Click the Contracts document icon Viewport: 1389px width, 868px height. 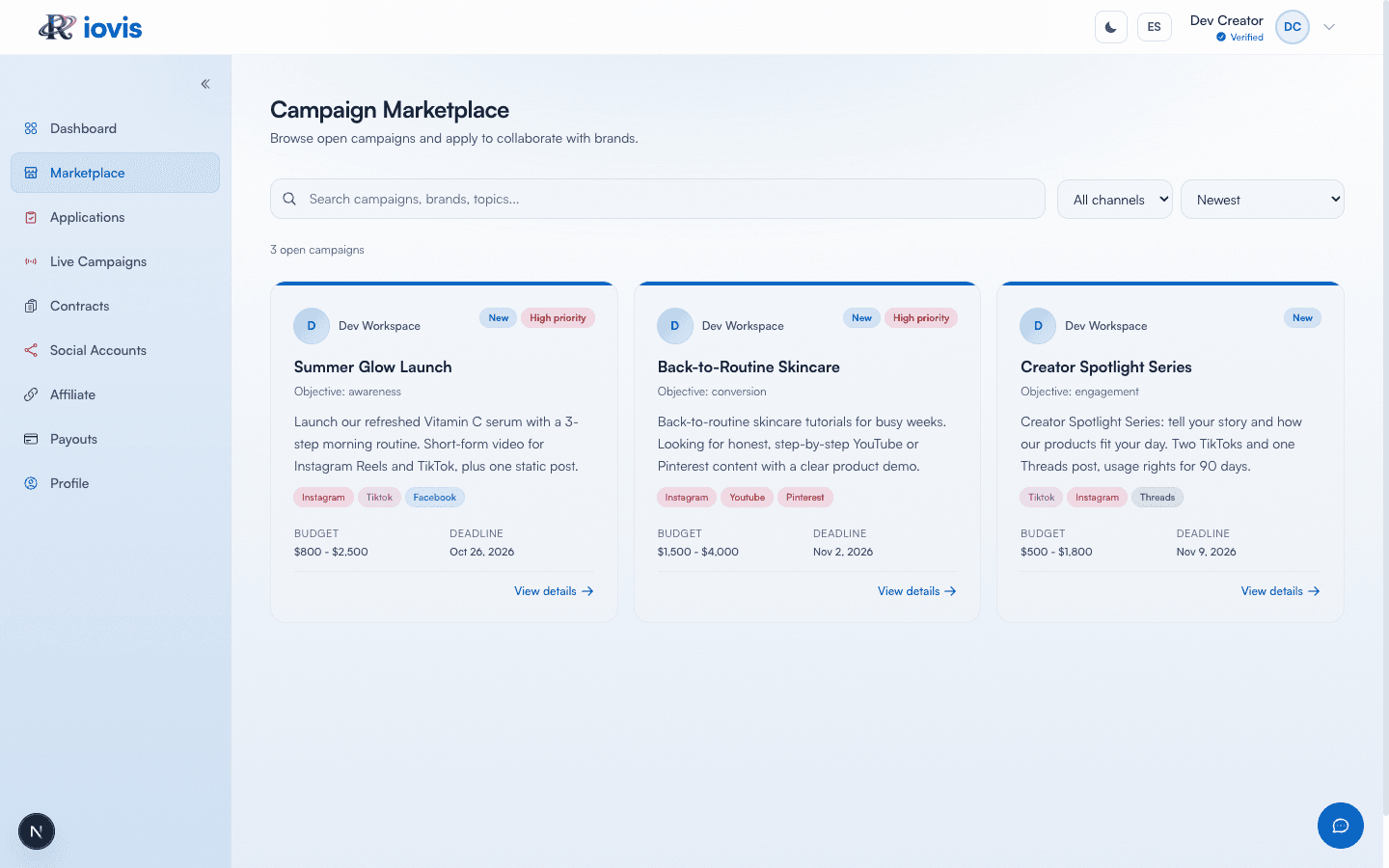coord(31,306)
